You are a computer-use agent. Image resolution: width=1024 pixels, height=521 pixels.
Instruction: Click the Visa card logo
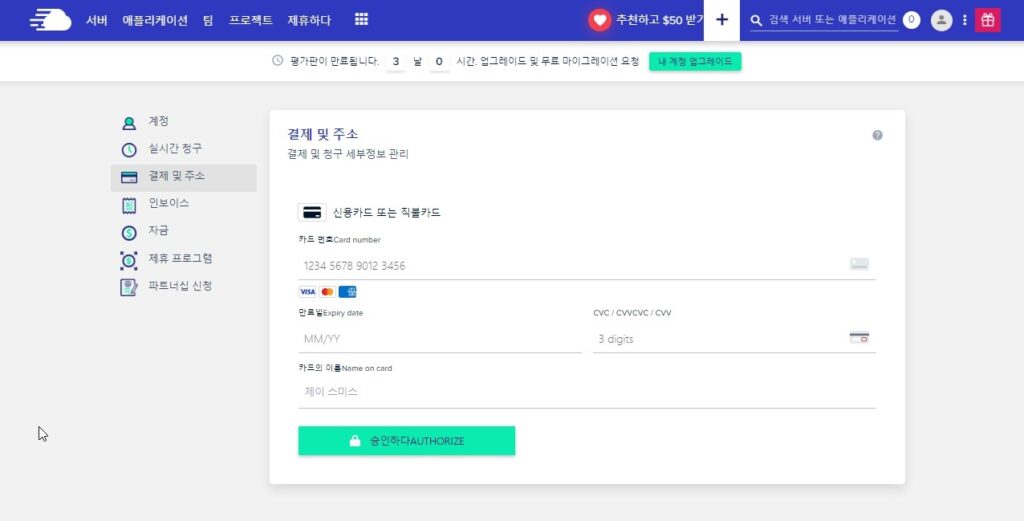[x=307, y=292]
